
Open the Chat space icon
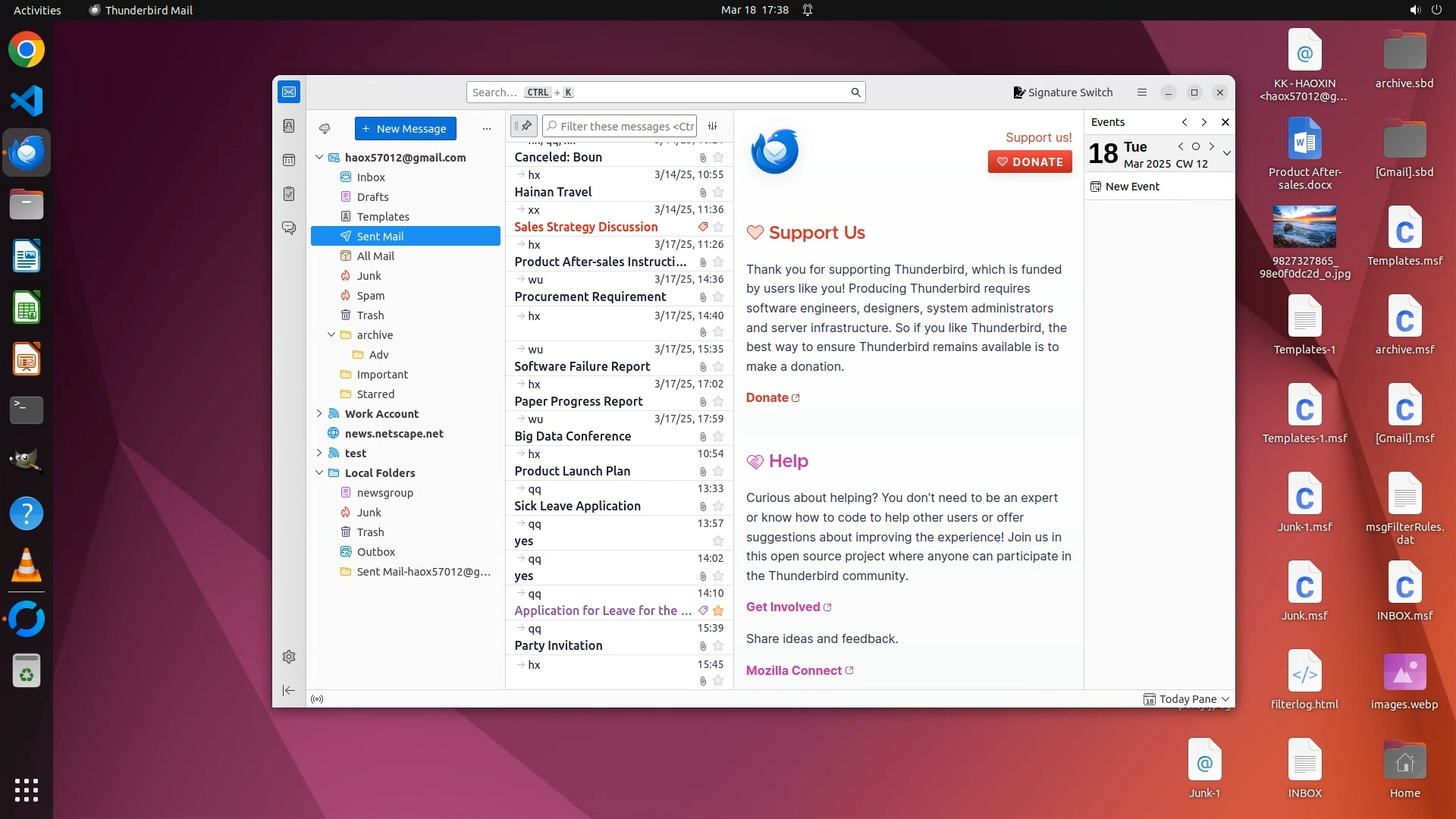289,228
